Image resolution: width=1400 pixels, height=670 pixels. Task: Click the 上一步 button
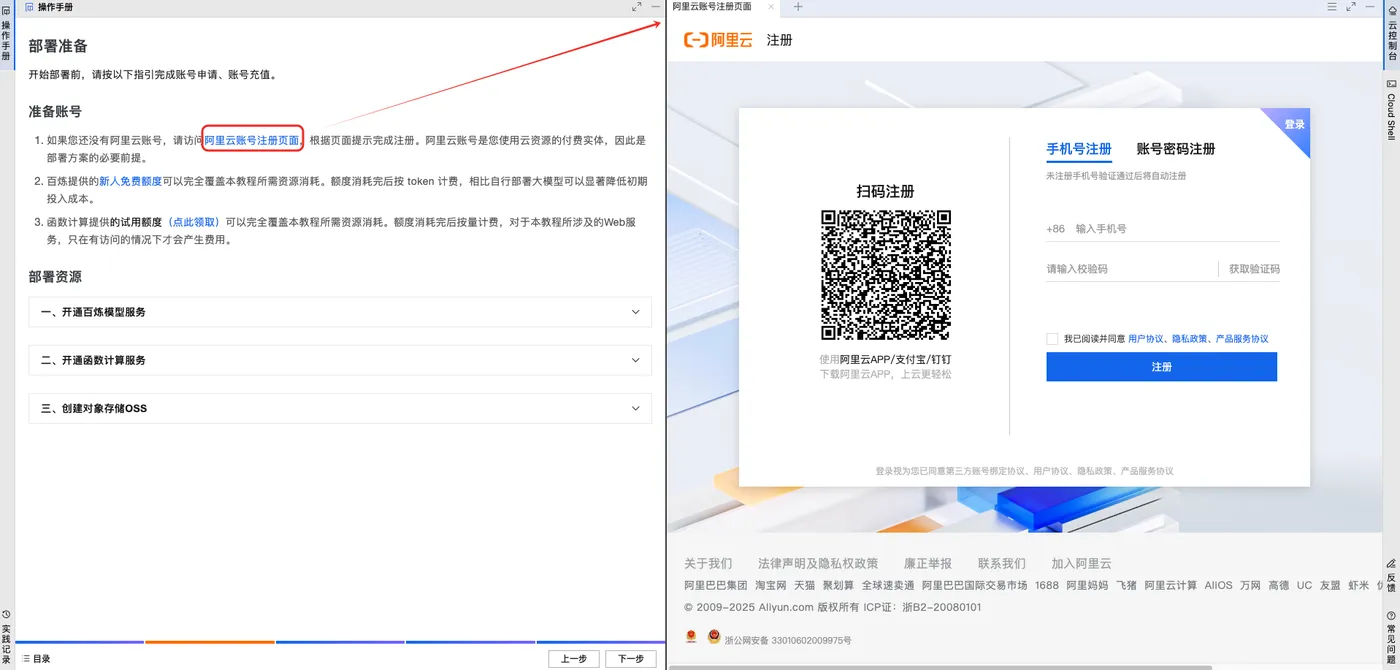pos(574,659)
